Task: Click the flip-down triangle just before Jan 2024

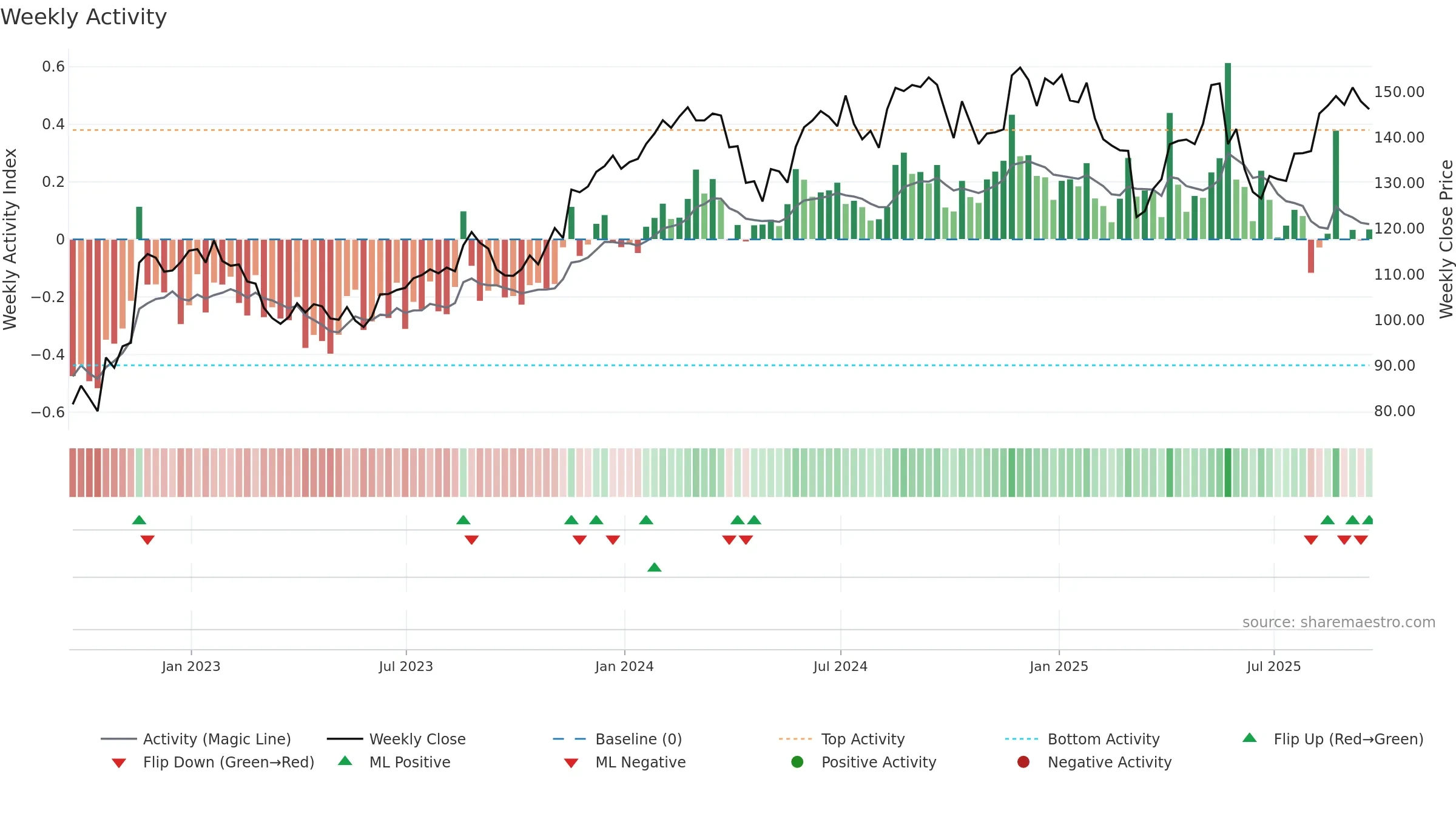Action: tap(613, 540)
